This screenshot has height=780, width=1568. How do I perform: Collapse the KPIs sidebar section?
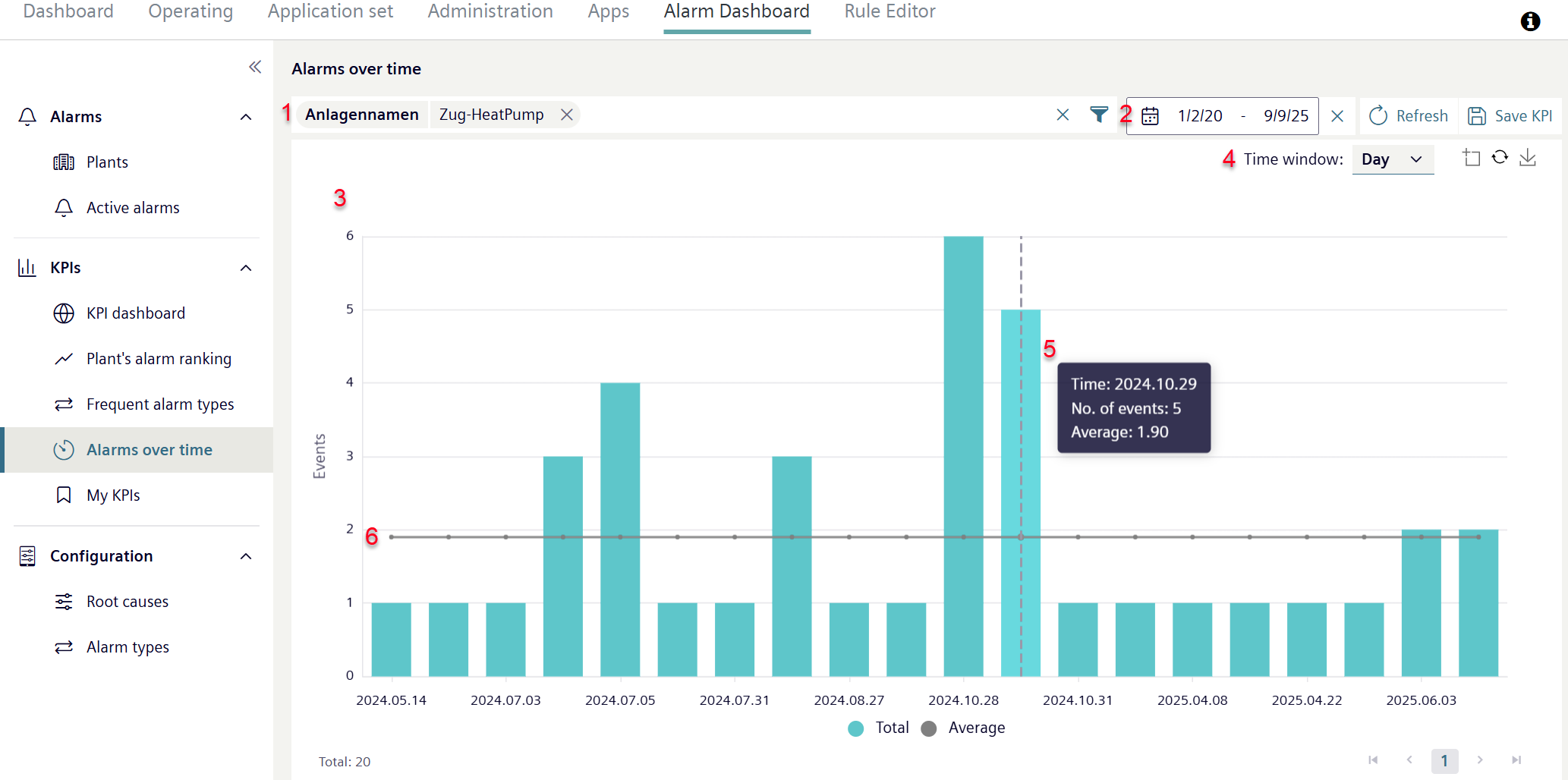pos(246,268)
